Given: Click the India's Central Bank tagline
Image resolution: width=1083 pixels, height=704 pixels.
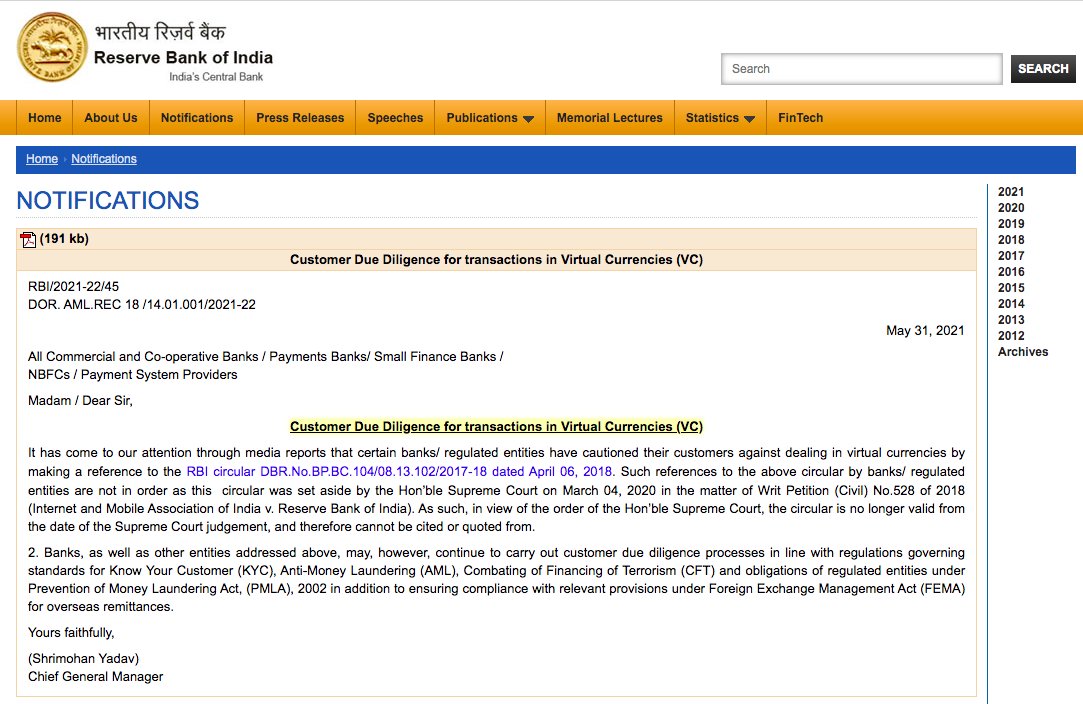Looking at the screenshot, I should click(216, 77).
